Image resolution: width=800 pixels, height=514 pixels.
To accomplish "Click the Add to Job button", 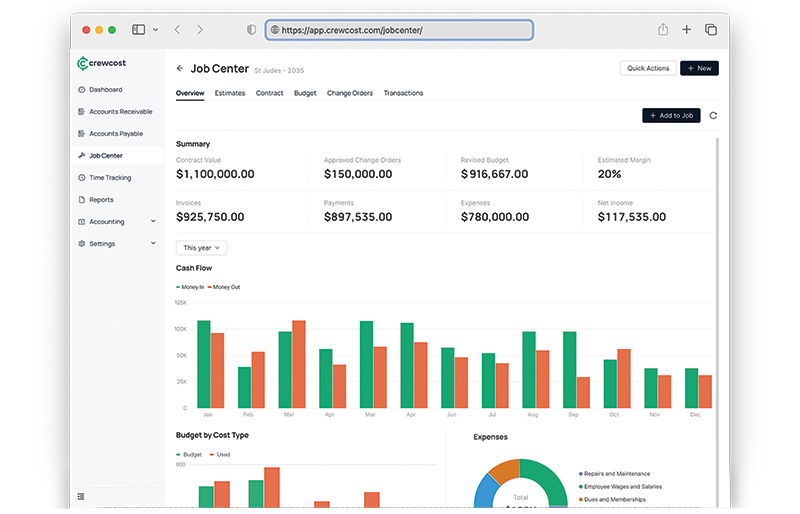I will 671,115.
